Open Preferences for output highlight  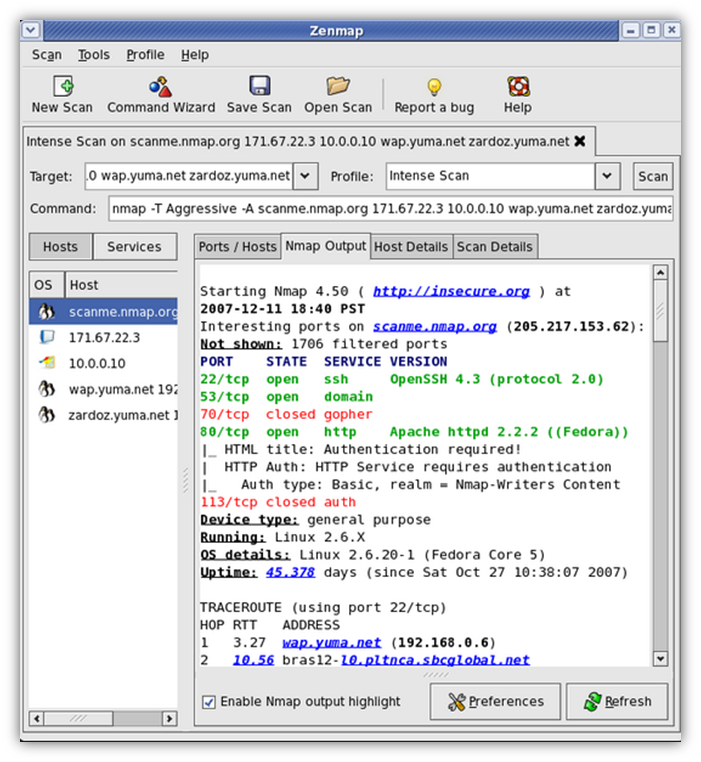pos(495,702)
